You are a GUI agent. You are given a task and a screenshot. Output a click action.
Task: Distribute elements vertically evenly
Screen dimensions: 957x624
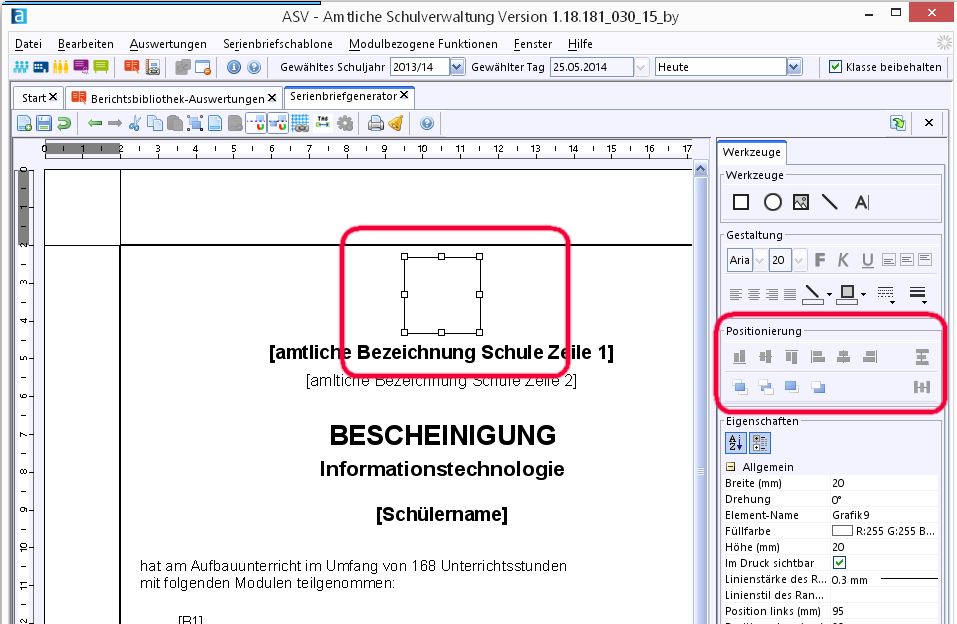922,357
